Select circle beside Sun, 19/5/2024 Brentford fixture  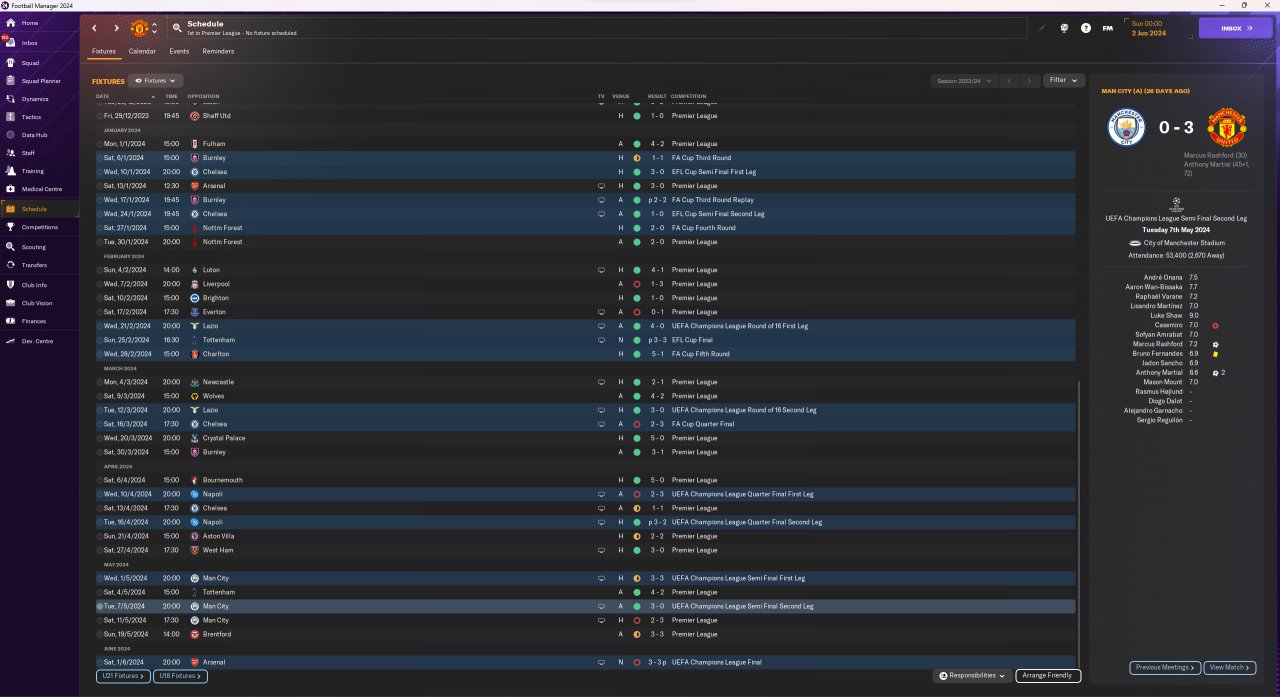pos(100,634)
